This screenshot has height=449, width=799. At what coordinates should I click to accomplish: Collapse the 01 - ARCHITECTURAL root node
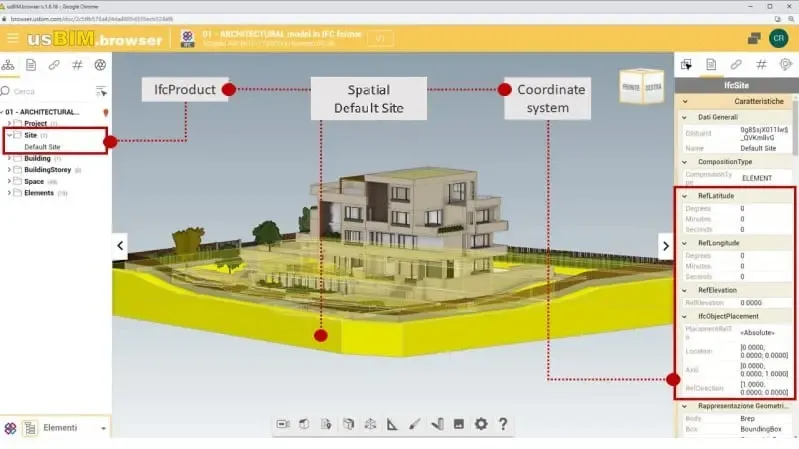2,112
